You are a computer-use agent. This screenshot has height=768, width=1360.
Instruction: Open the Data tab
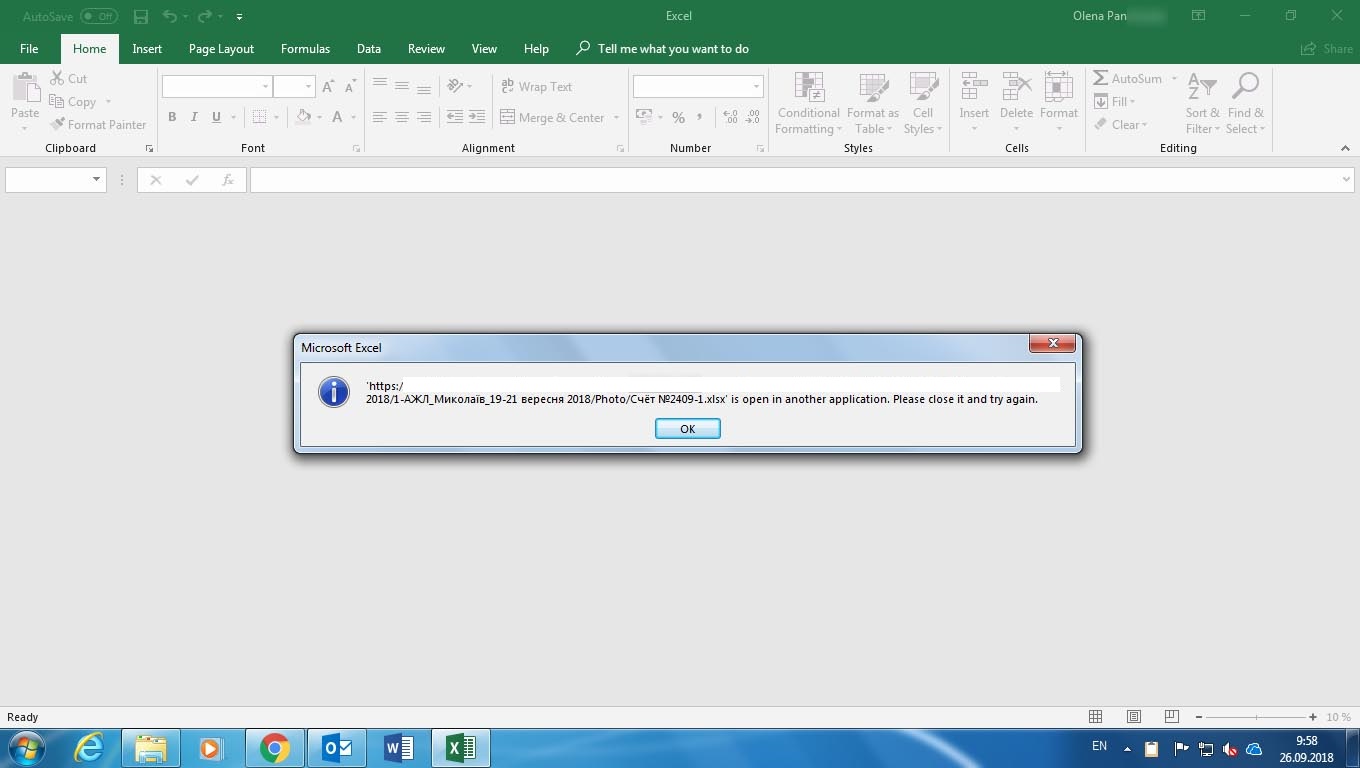[x=369, y=48]
